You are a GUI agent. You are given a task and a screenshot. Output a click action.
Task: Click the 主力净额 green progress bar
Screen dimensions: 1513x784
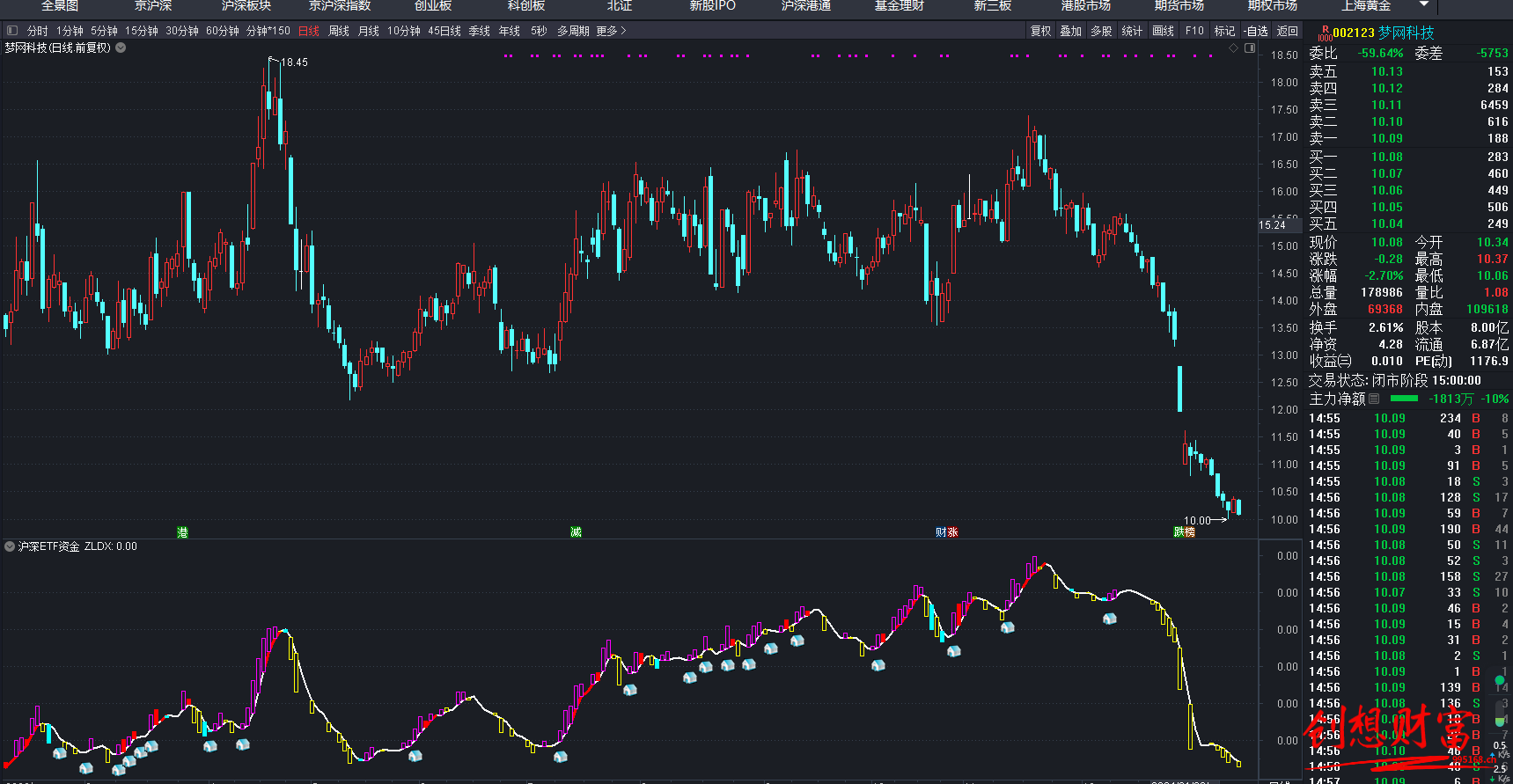click(1404, 399)
